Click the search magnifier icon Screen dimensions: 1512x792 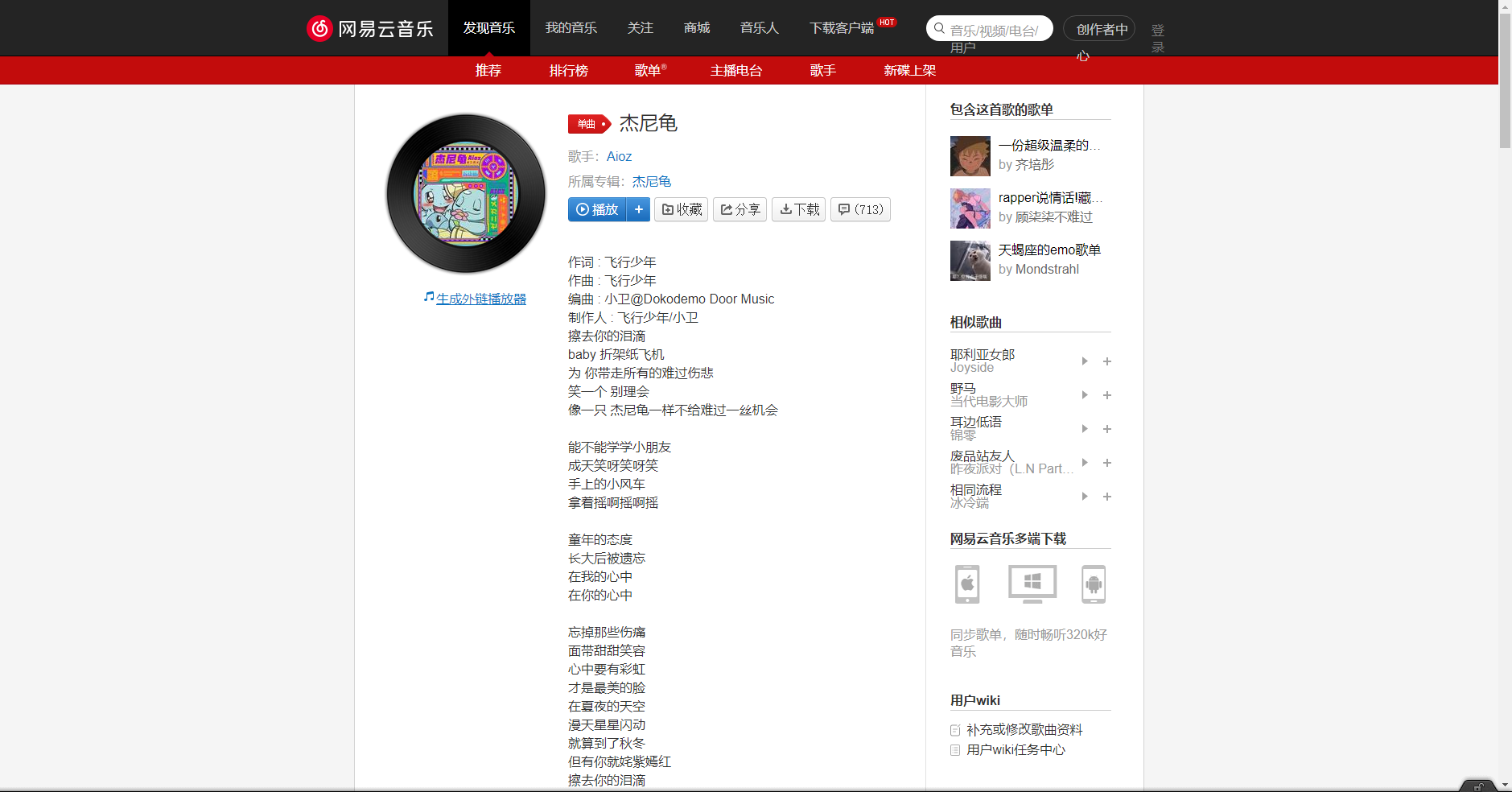point(938,27)
